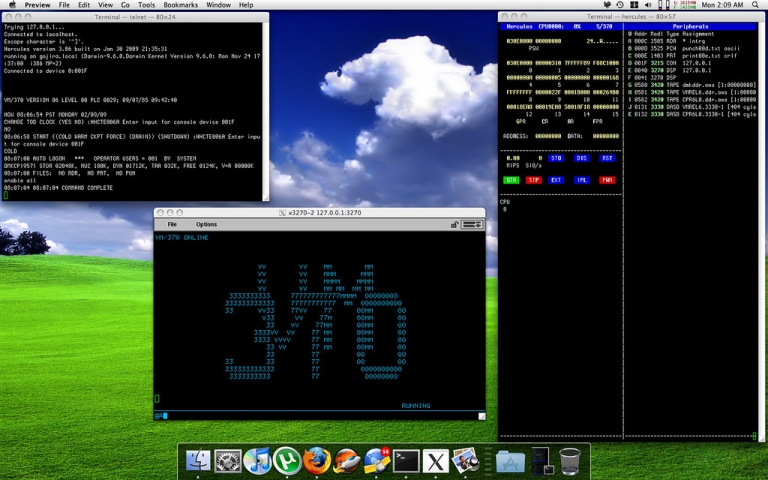The image size is (768, 480).
Task: Click the Spotlight magnifier in the menu bar
Action: (756, 5)
